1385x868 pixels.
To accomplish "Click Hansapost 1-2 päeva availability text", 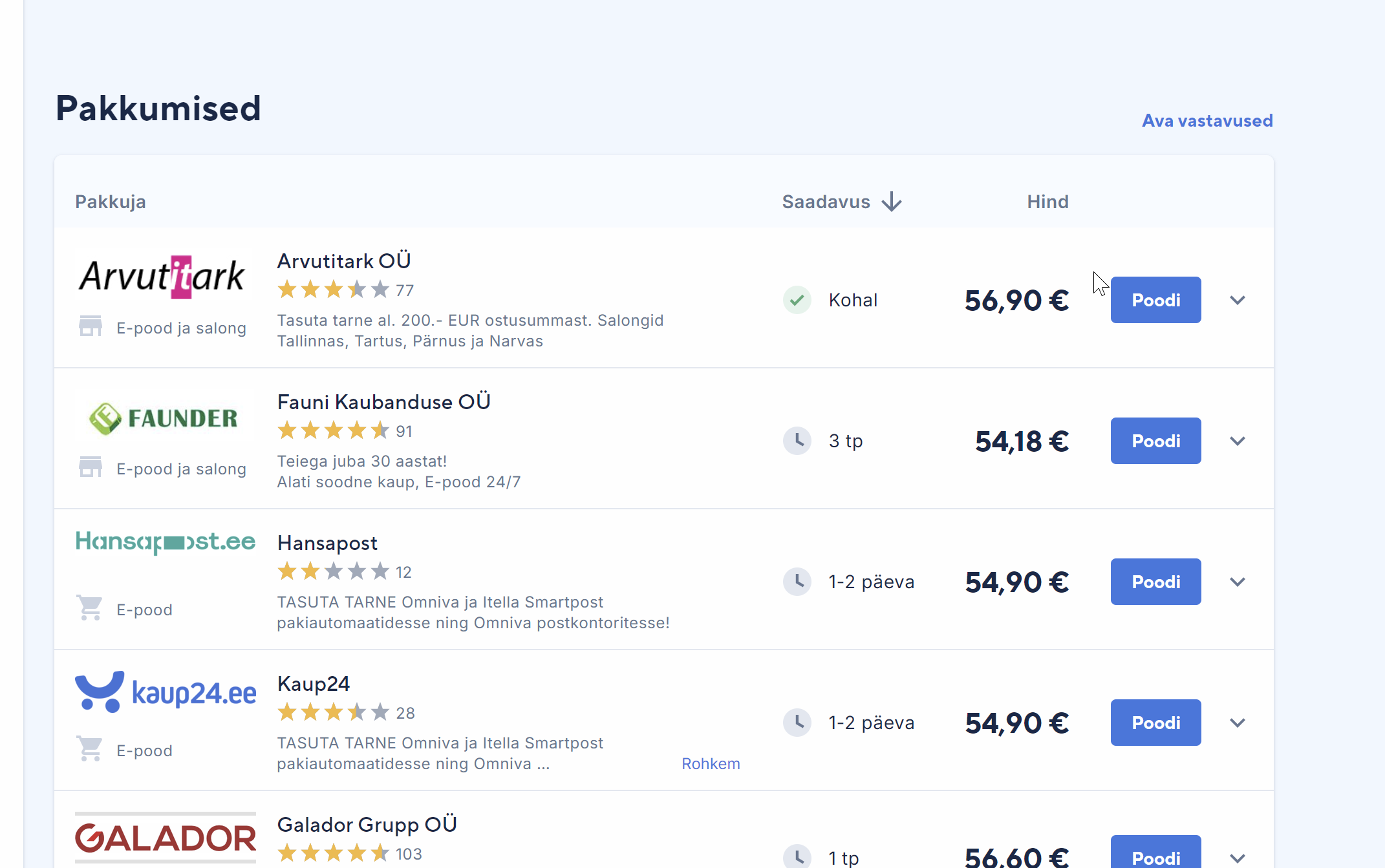I will pyautogui.click(x=872, y=582).
